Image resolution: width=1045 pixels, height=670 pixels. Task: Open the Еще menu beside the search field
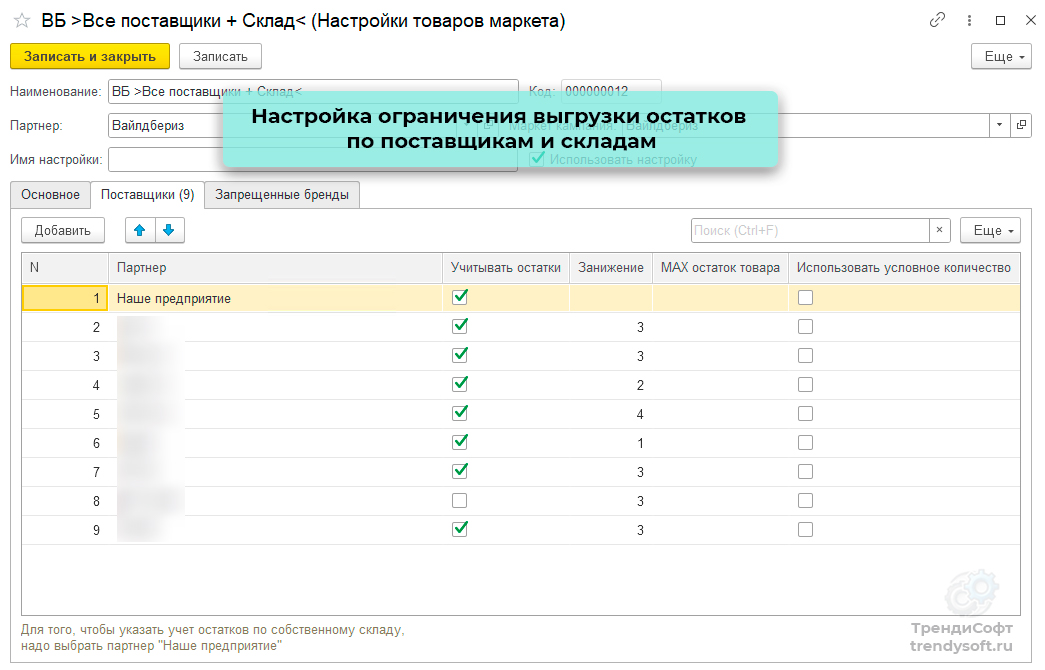pyautogui.click(x=990, y=231)
